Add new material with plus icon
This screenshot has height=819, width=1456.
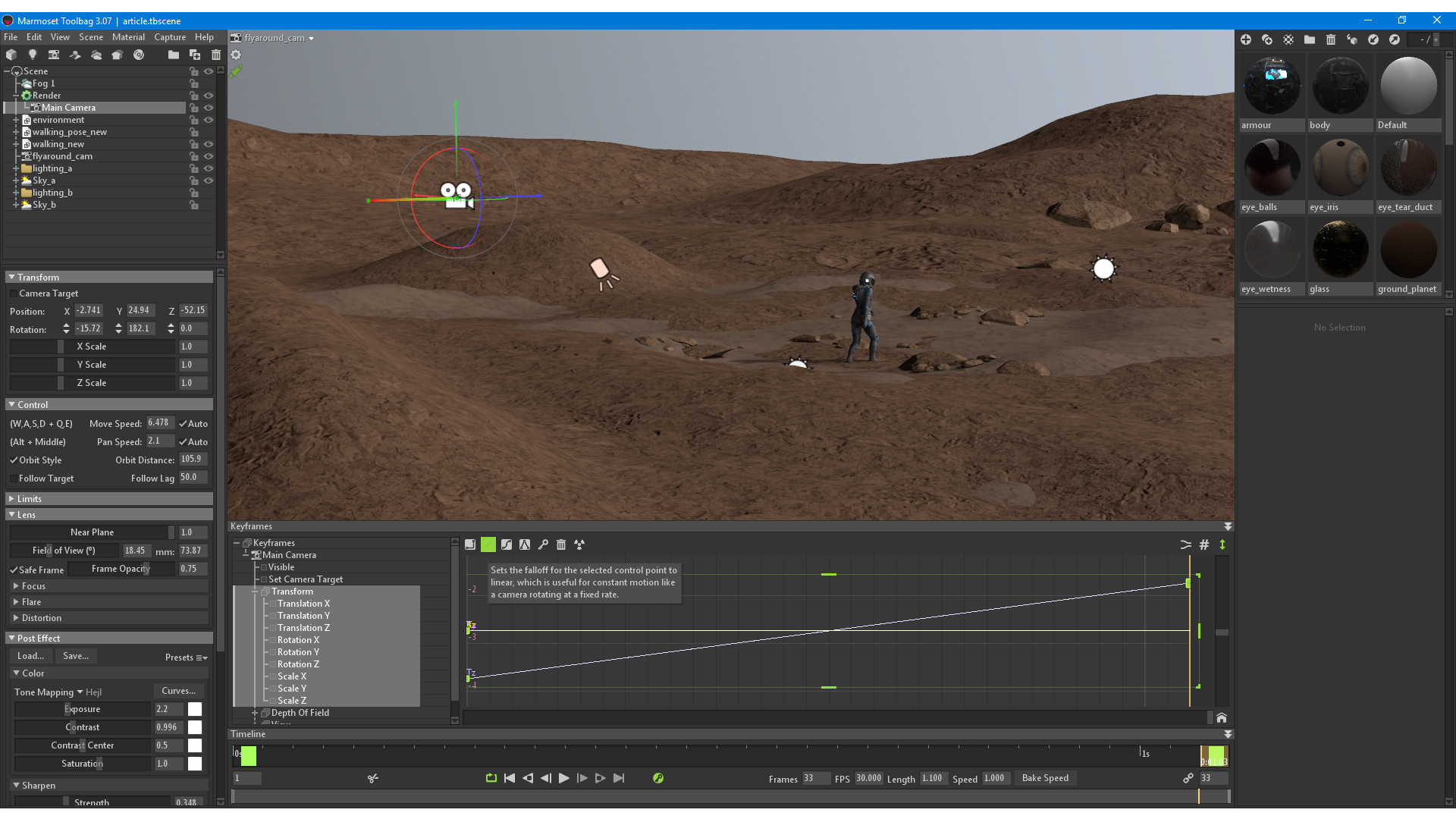point(1246,39)
